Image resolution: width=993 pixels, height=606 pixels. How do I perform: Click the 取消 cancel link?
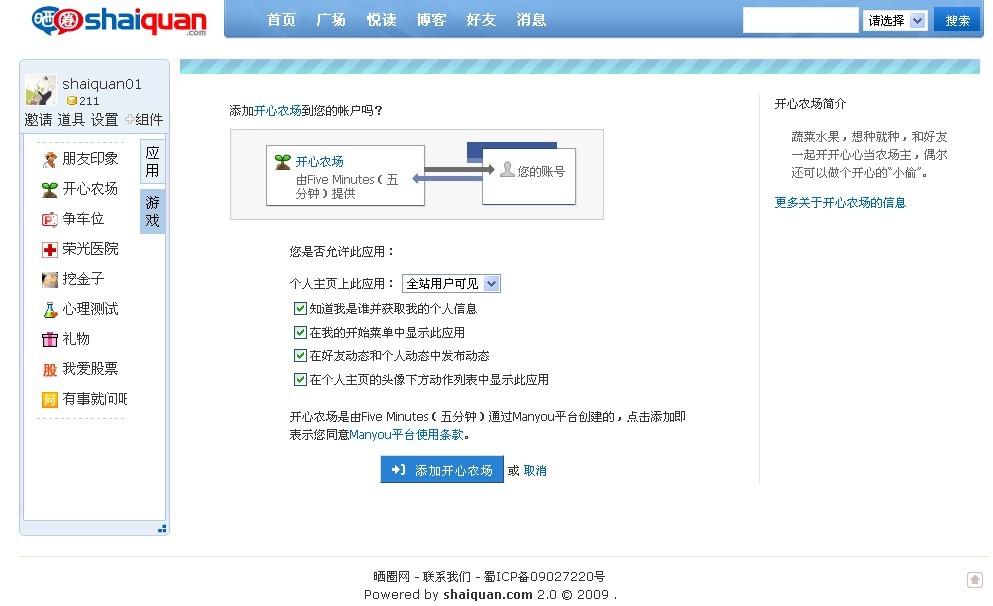(535, 470)
